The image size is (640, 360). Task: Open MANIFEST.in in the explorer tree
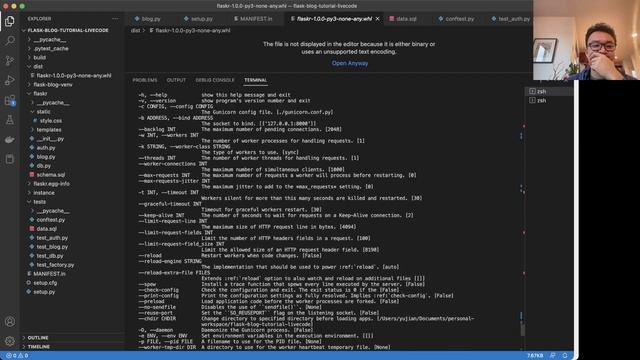(x=49, y=274)
